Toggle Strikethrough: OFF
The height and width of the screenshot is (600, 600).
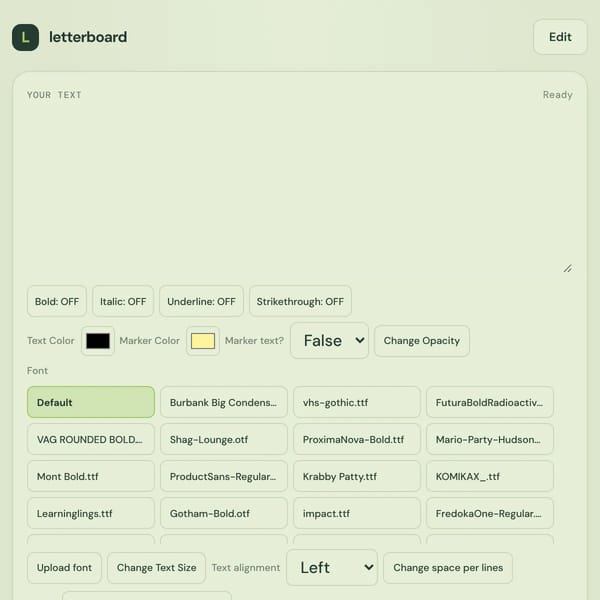click(x=300, y=302)
